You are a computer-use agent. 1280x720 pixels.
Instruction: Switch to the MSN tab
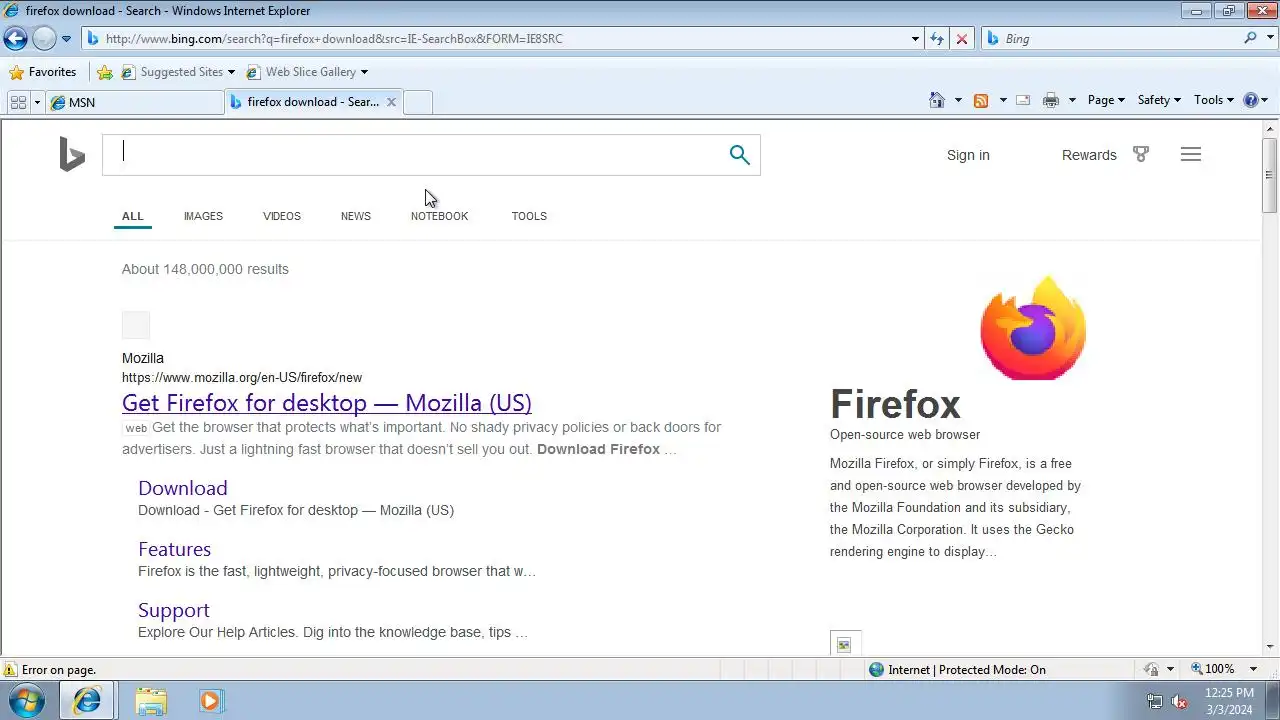coord(135,102)
